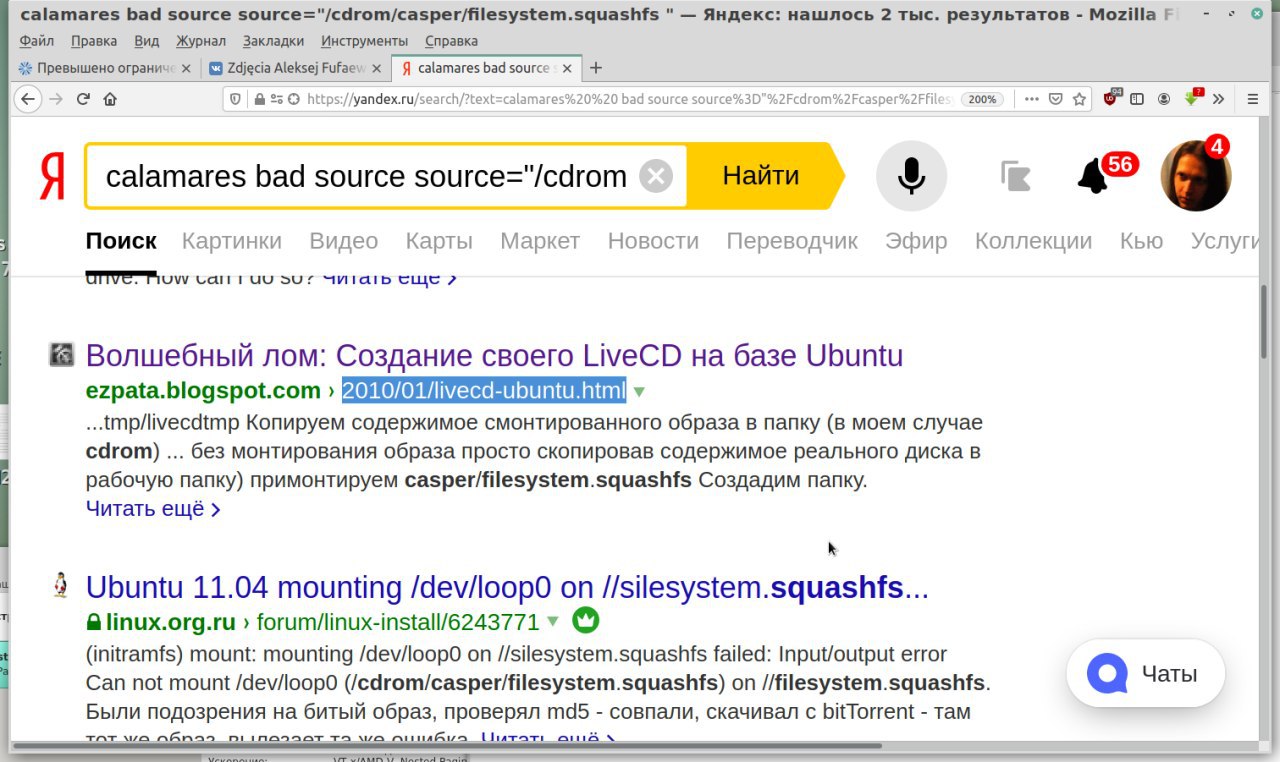The image size is (1280, 762).
Task: Bookmark this page with the star
Action: coord(1079,99)
